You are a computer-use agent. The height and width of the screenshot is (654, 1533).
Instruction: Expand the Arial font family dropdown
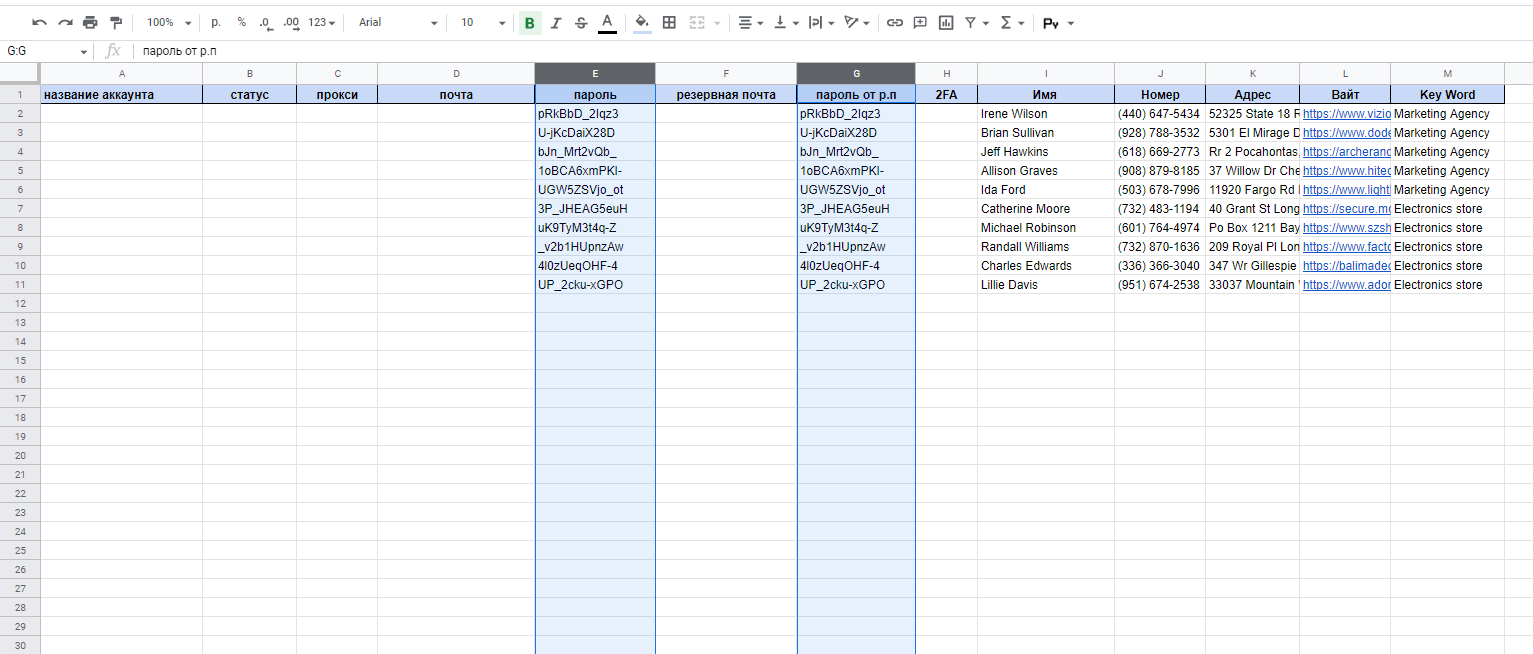click(x=398, y=22)
